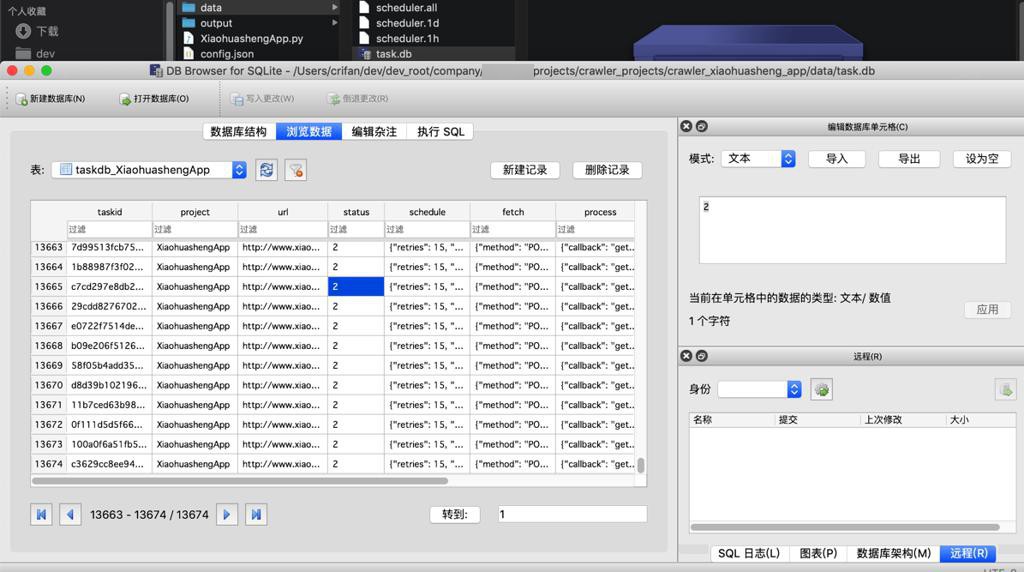Click the Remote panel horizontal scrollbar

tap(845, 528)
